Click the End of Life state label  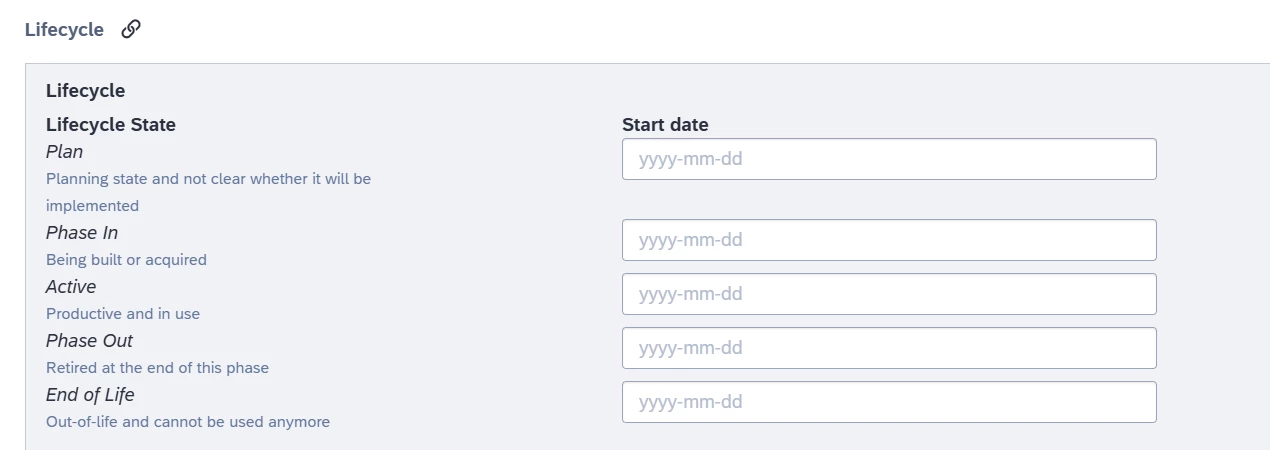(x=90, y=395)
